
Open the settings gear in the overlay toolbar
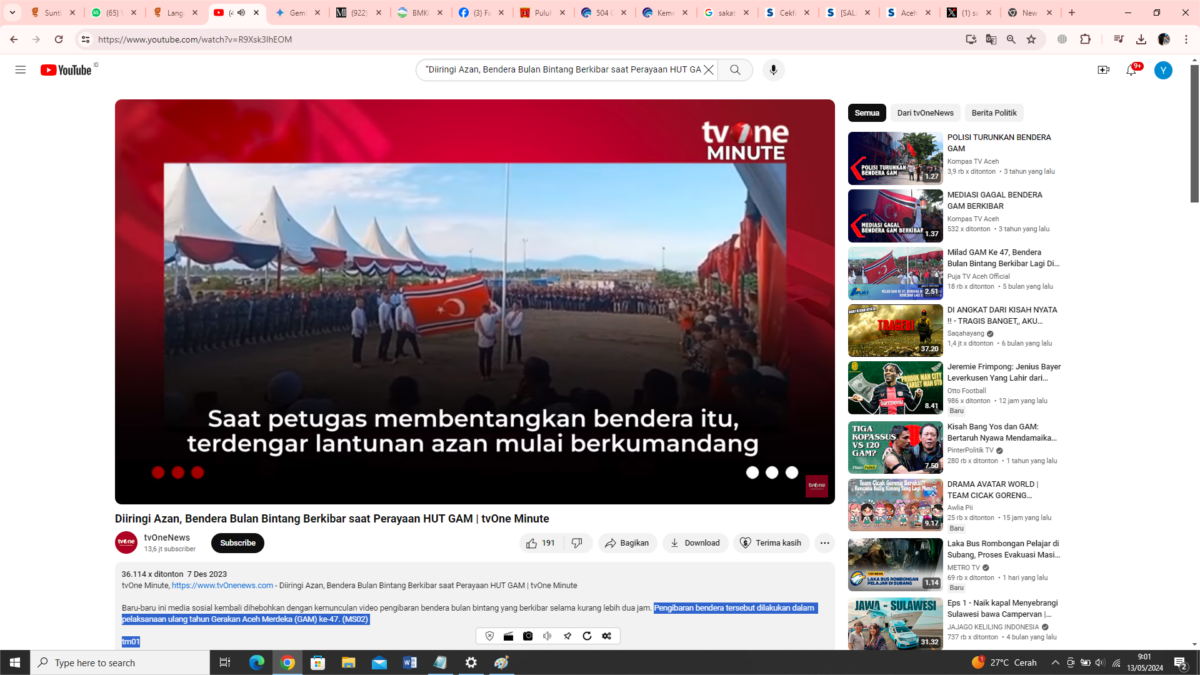pyautogui.click(x=606, y=635)
